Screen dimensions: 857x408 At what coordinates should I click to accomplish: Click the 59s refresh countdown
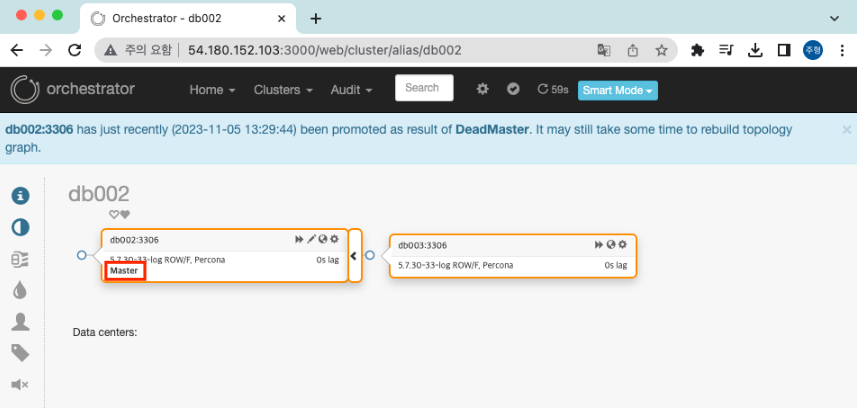pos(553,89)
